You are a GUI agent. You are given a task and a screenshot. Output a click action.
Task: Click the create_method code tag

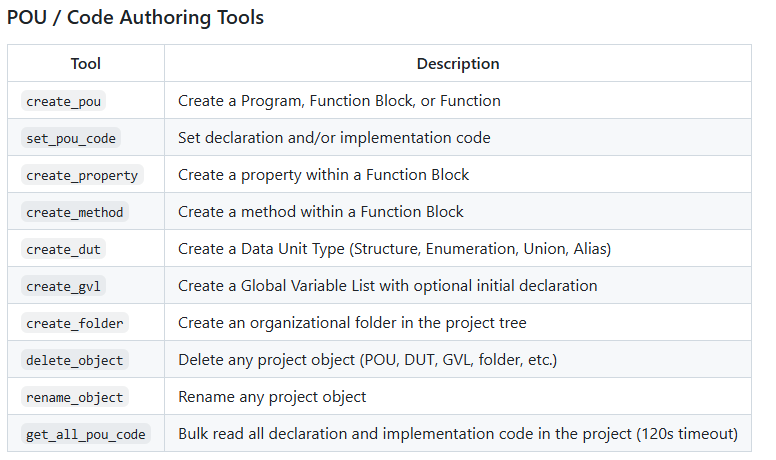(76, 212)
